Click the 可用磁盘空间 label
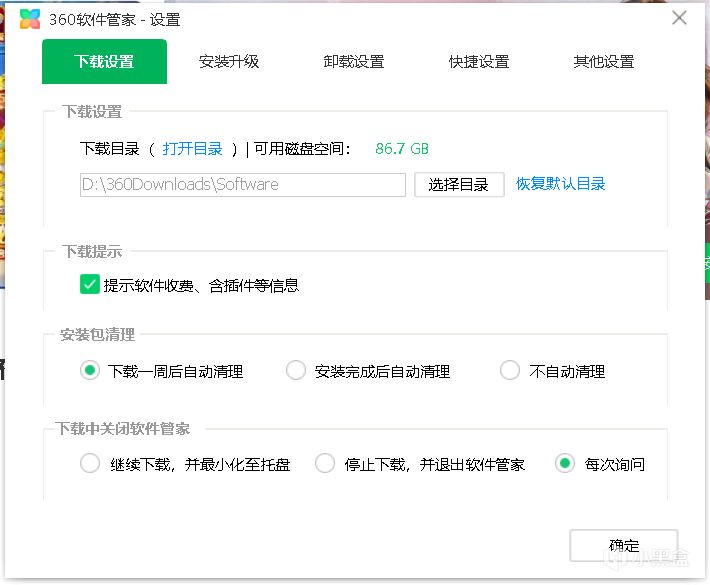 tap(302, 149)
